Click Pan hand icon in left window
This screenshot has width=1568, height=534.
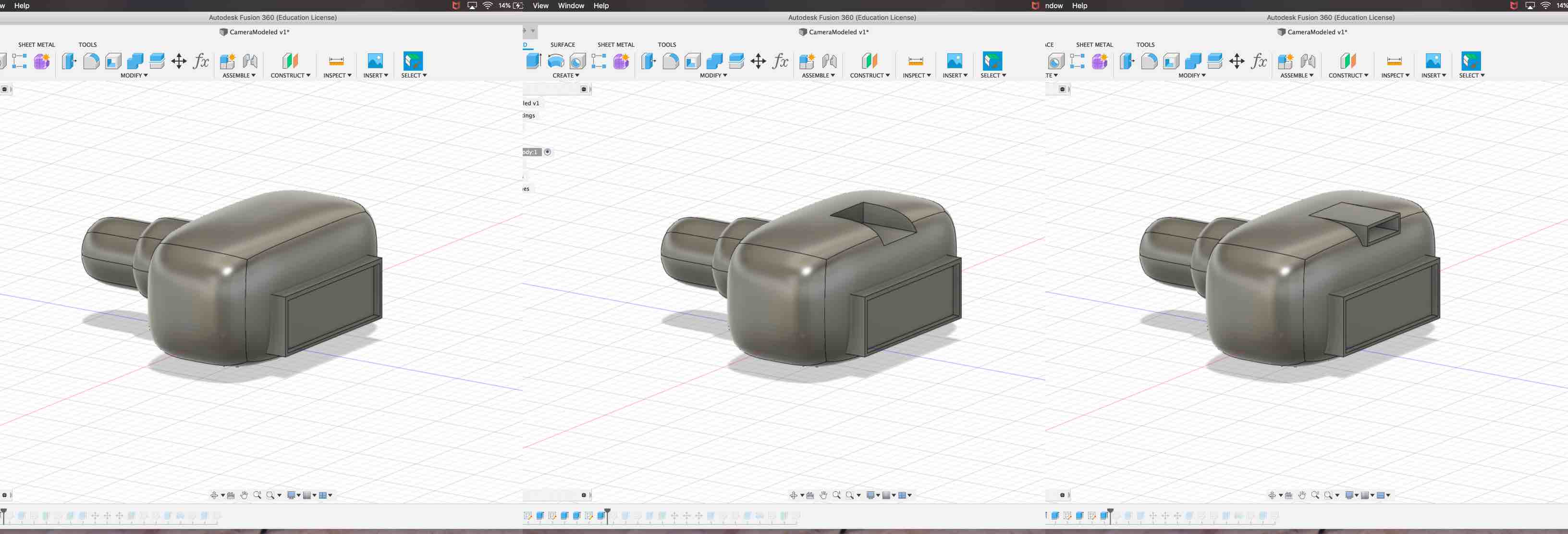click(x=244, y=495)
